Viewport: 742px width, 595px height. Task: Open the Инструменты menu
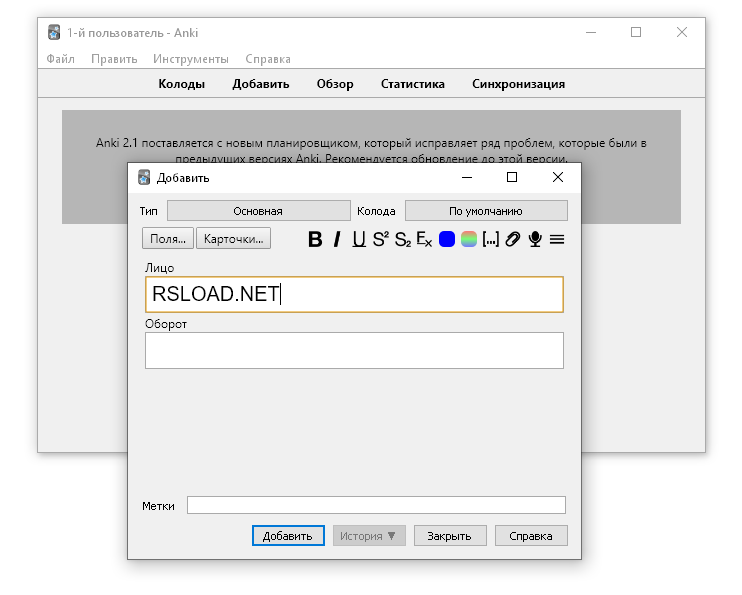click(x=191, y=59)
